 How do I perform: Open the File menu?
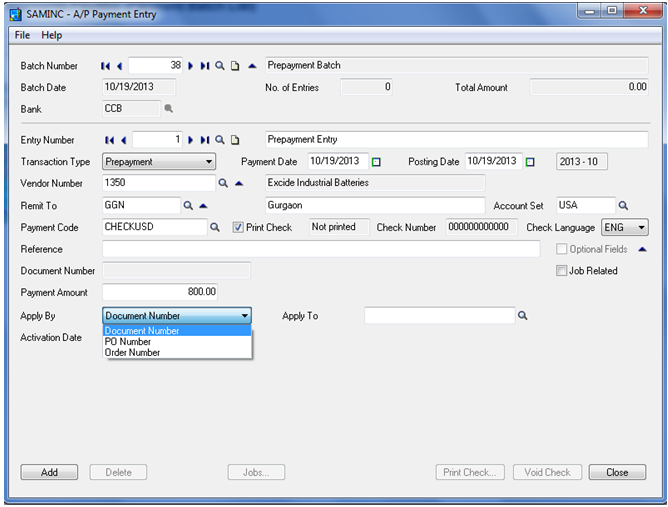[x=22, y=35]
